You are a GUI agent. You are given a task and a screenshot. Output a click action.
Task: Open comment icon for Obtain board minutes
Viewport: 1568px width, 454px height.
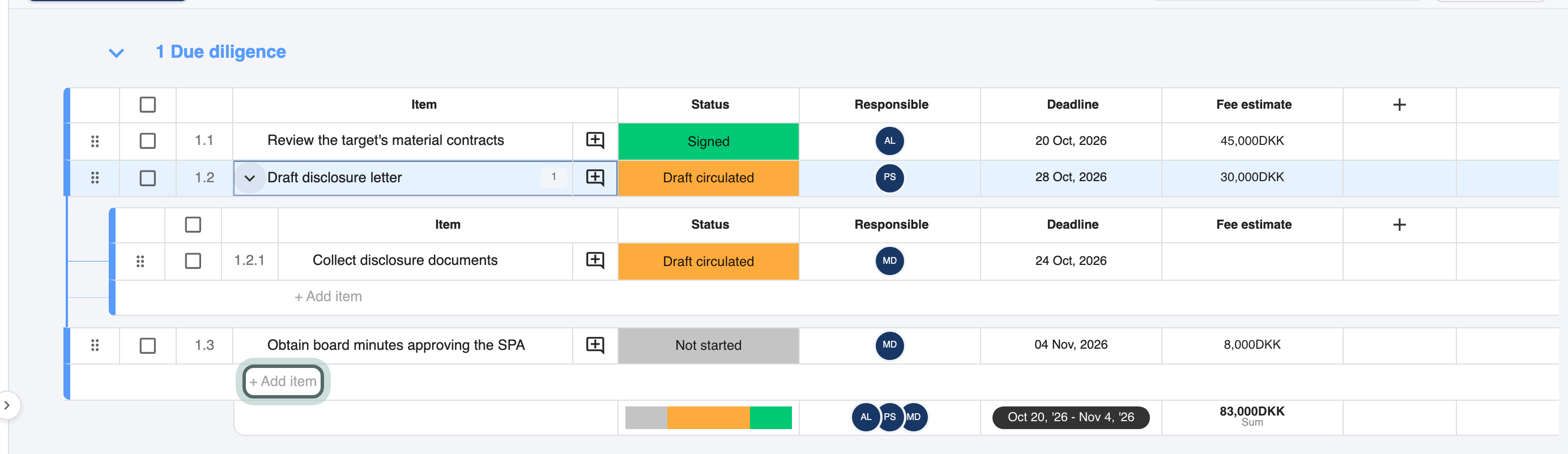pos(595,345)
